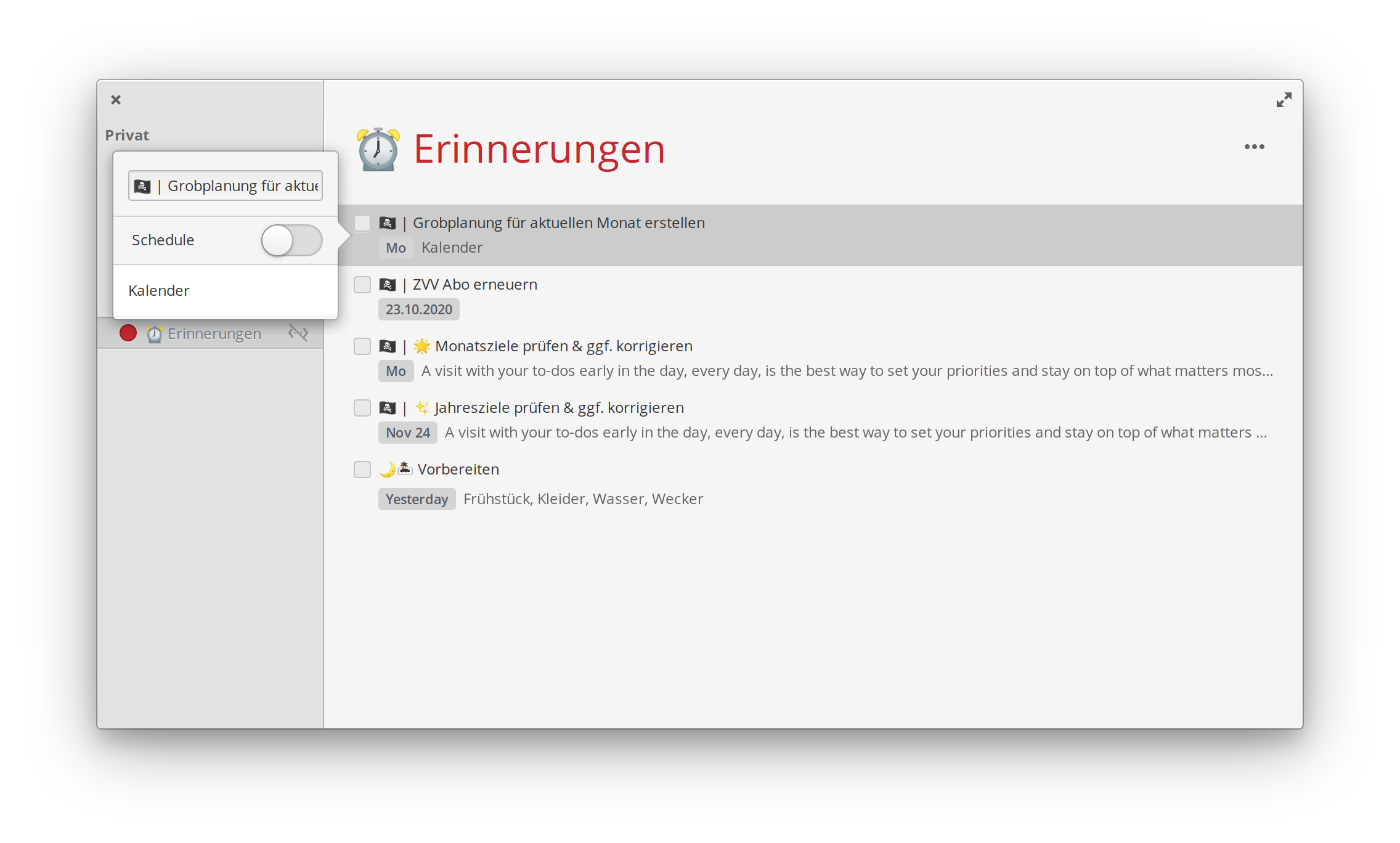Screen dimensions: 1400x843
Task: Click the moon emoji in Vorbereiten task
Action: tap(387, 470)
